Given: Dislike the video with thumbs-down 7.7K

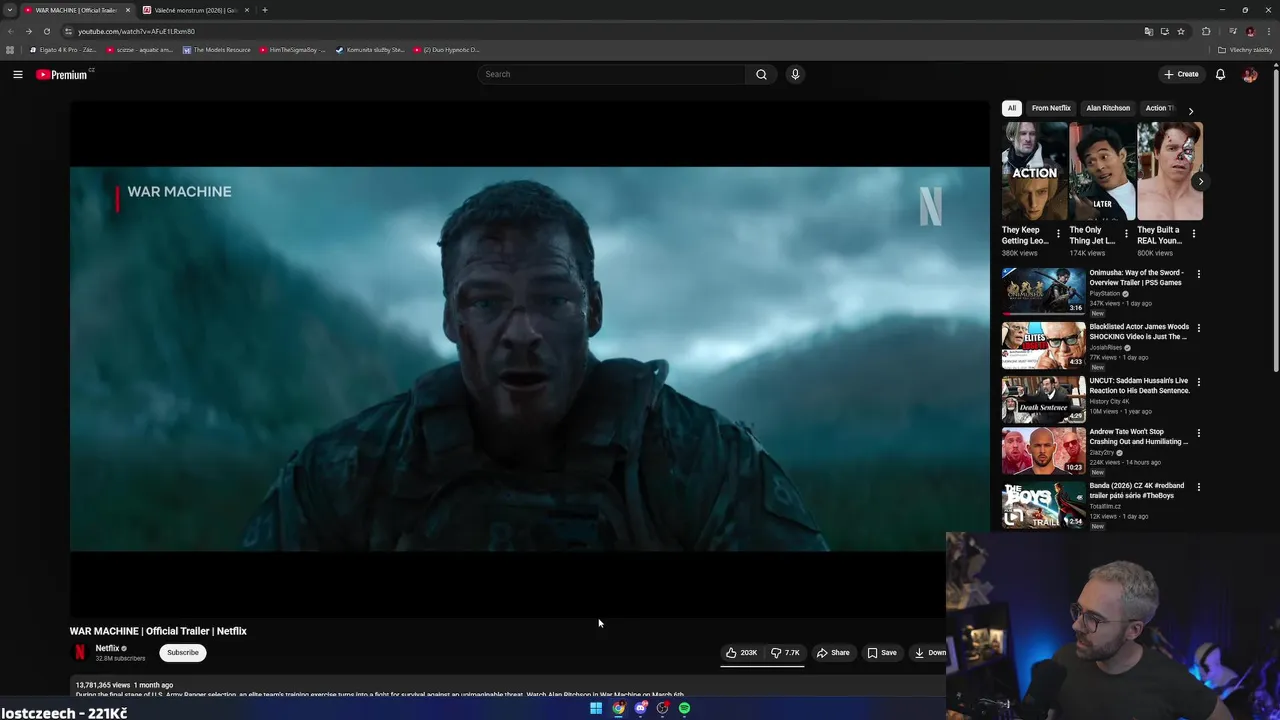Looking at the screenshot, I should 785,653.
